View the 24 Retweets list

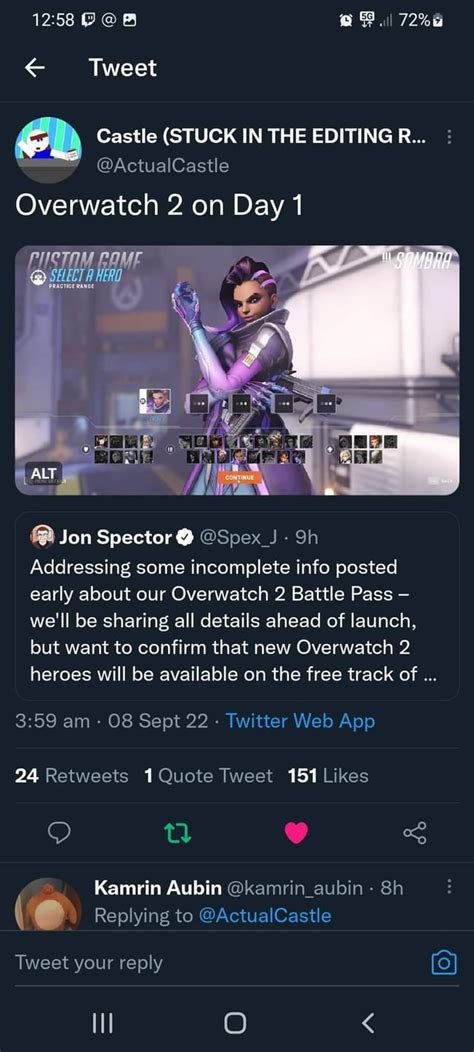coord(71,776)
